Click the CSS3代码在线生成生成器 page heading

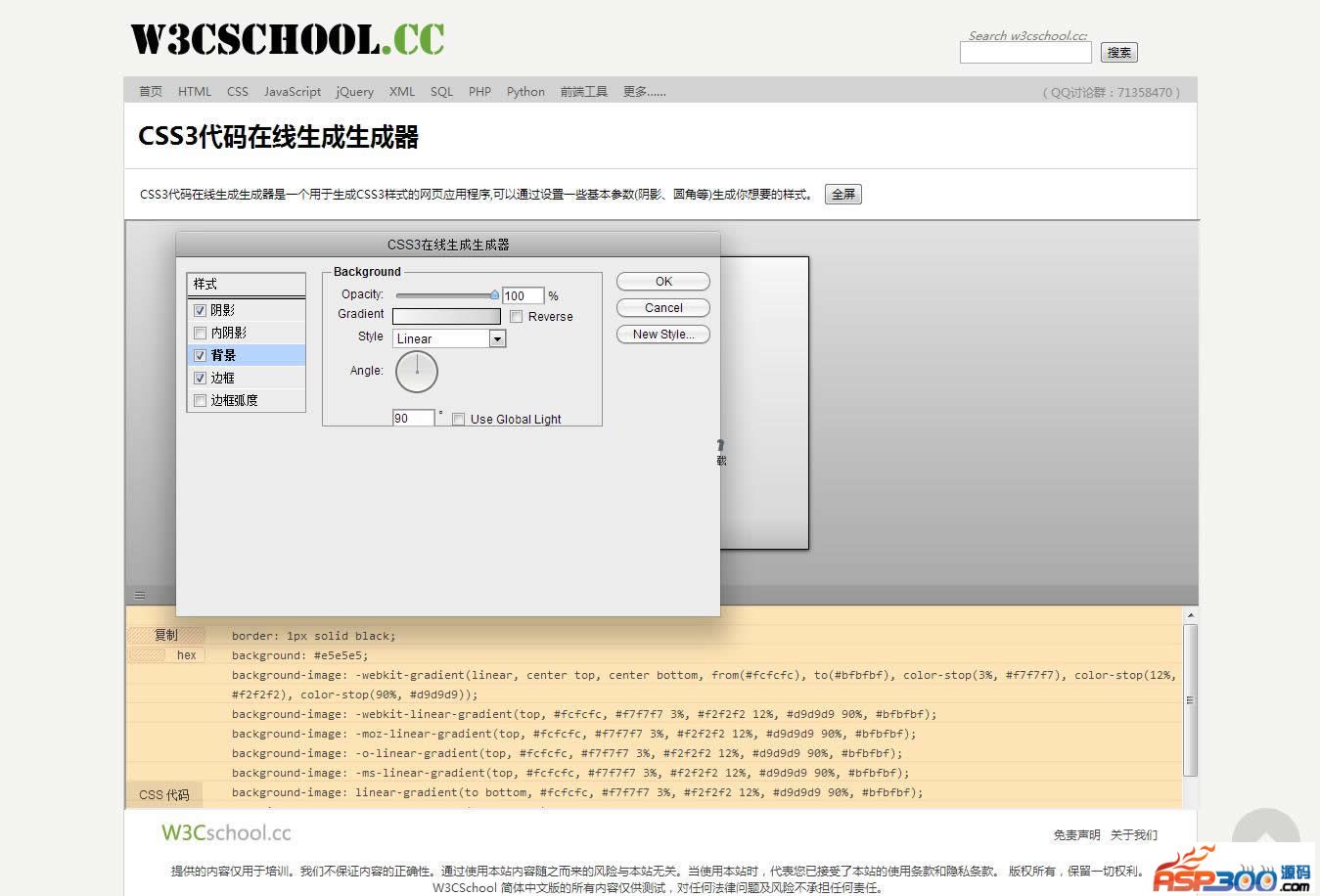[279, 137]
